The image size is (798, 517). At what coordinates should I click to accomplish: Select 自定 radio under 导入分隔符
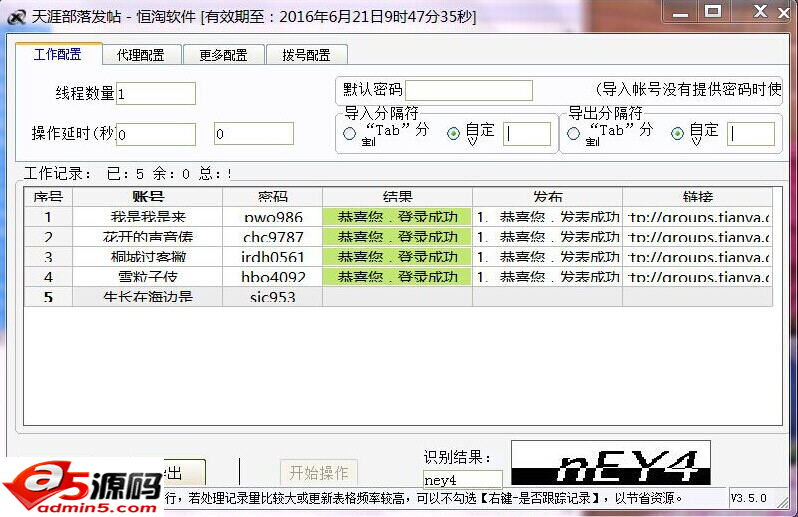(453, 134)
